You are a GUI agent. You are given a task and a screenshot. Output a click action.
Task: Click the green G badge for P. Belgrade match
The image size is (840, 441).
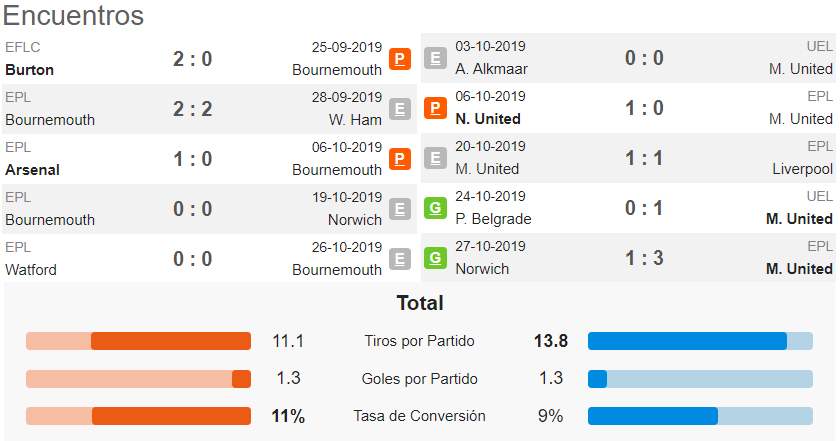click(x=435, y=208)
